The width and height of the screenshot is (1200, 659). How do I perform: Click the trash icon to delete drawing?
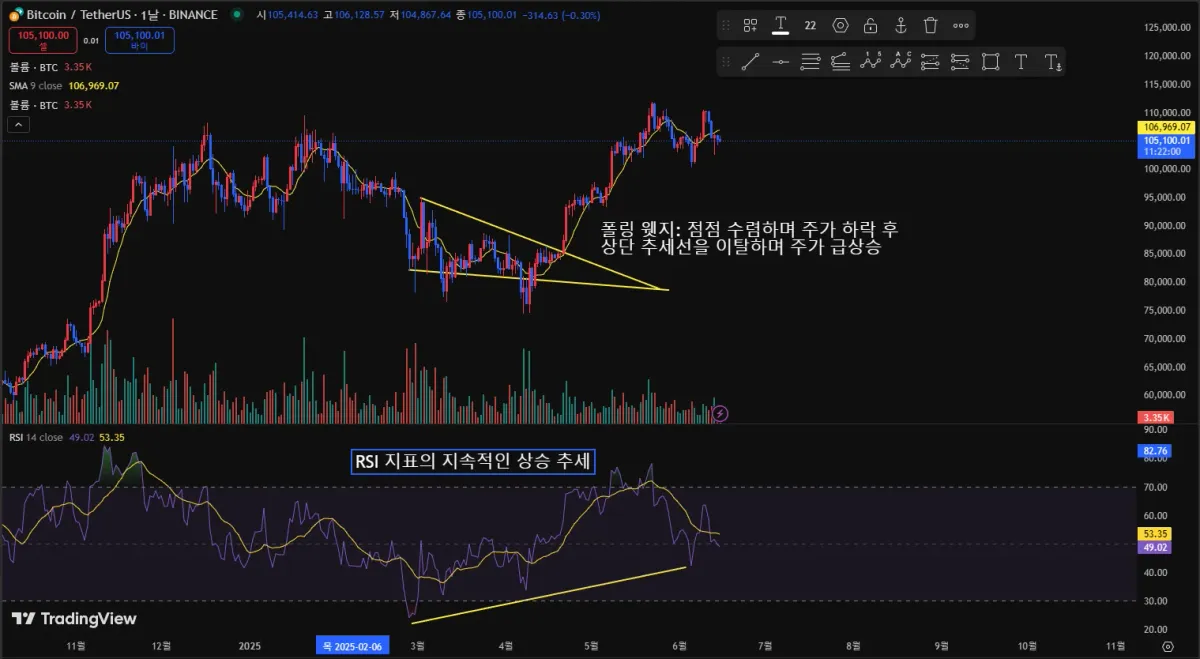(x=931, y=26)
